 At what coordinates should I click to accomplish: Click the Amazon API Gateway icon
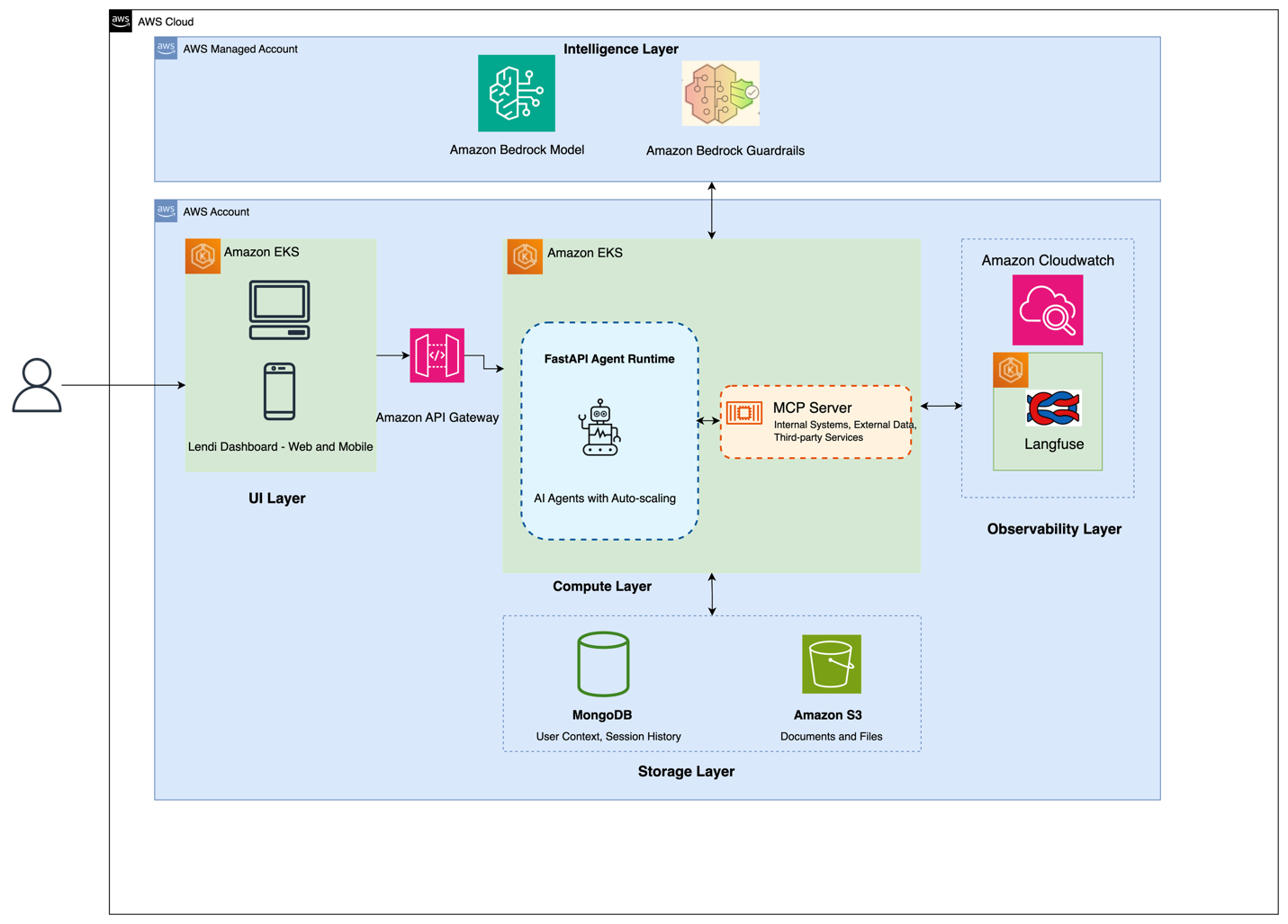point(436,355)
